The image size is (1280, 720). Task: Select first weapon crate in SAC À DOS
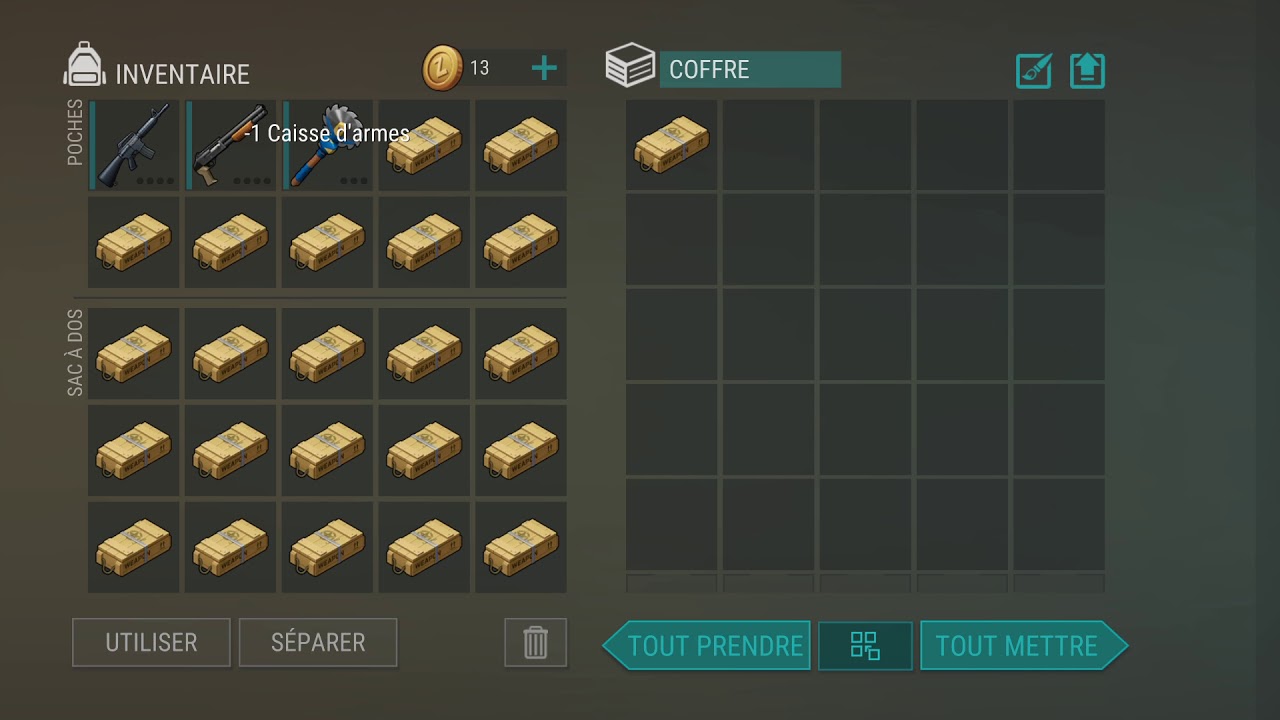tap(134, 353)
